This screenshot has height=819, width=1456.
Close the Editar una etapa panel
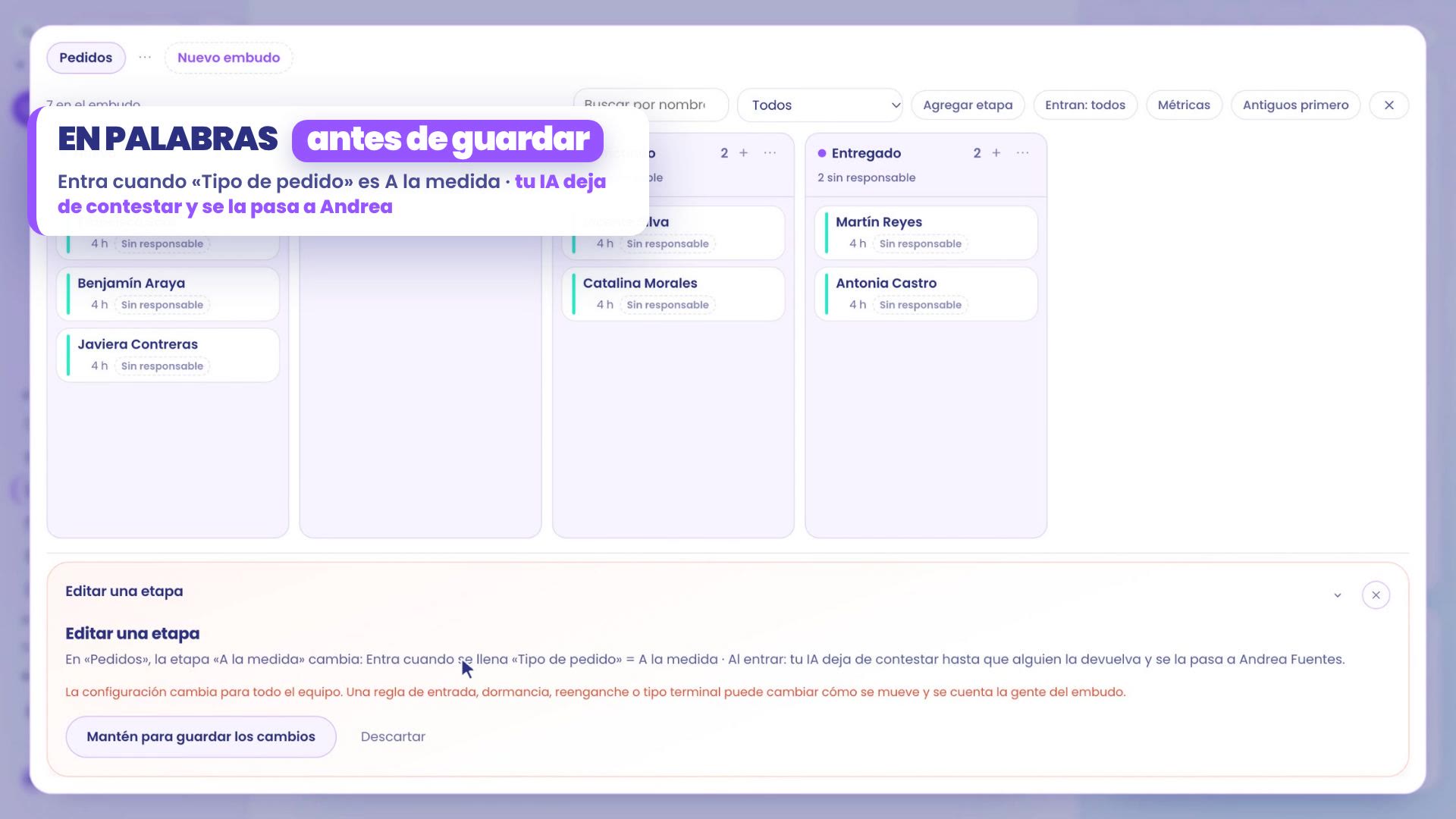[x=1376, y=595]
